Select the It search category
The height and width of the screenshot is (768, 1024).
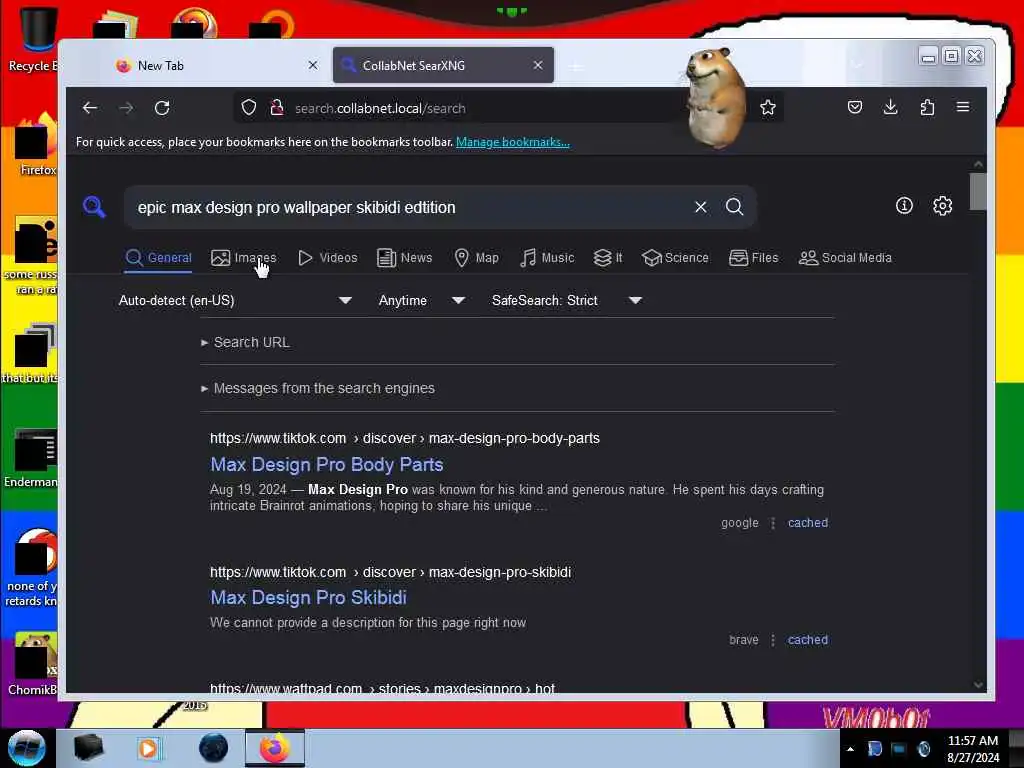tap(608, 258)
